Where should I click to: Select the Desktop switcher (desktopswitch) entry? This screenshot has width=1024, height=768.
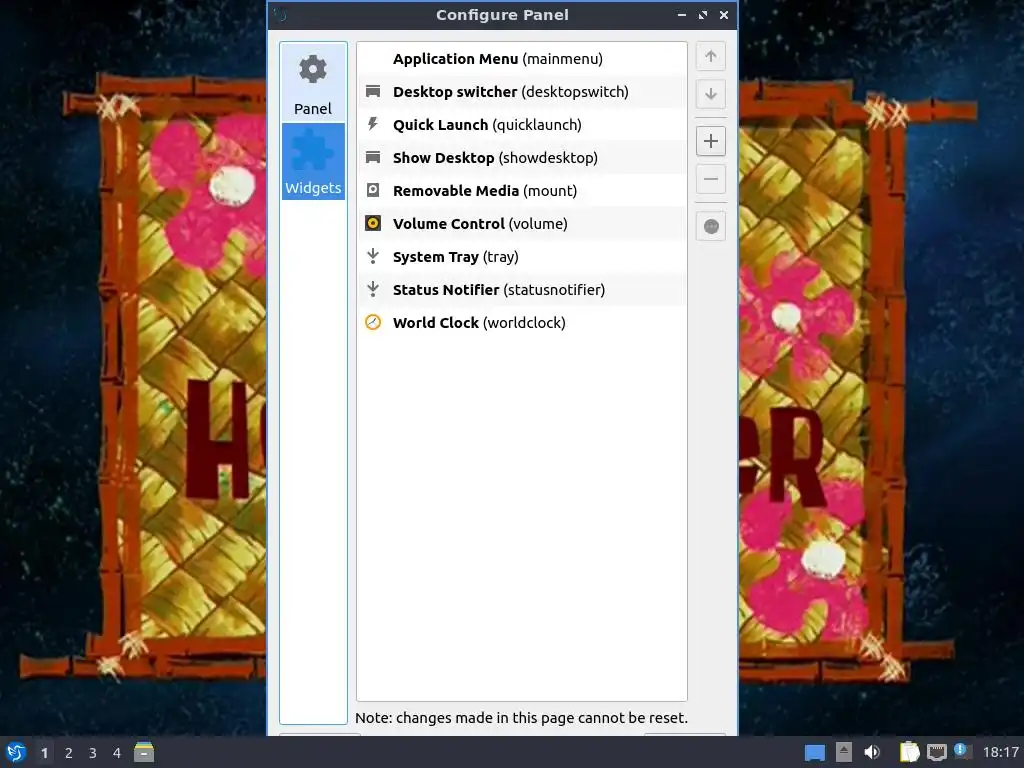(x=522, y=92)
